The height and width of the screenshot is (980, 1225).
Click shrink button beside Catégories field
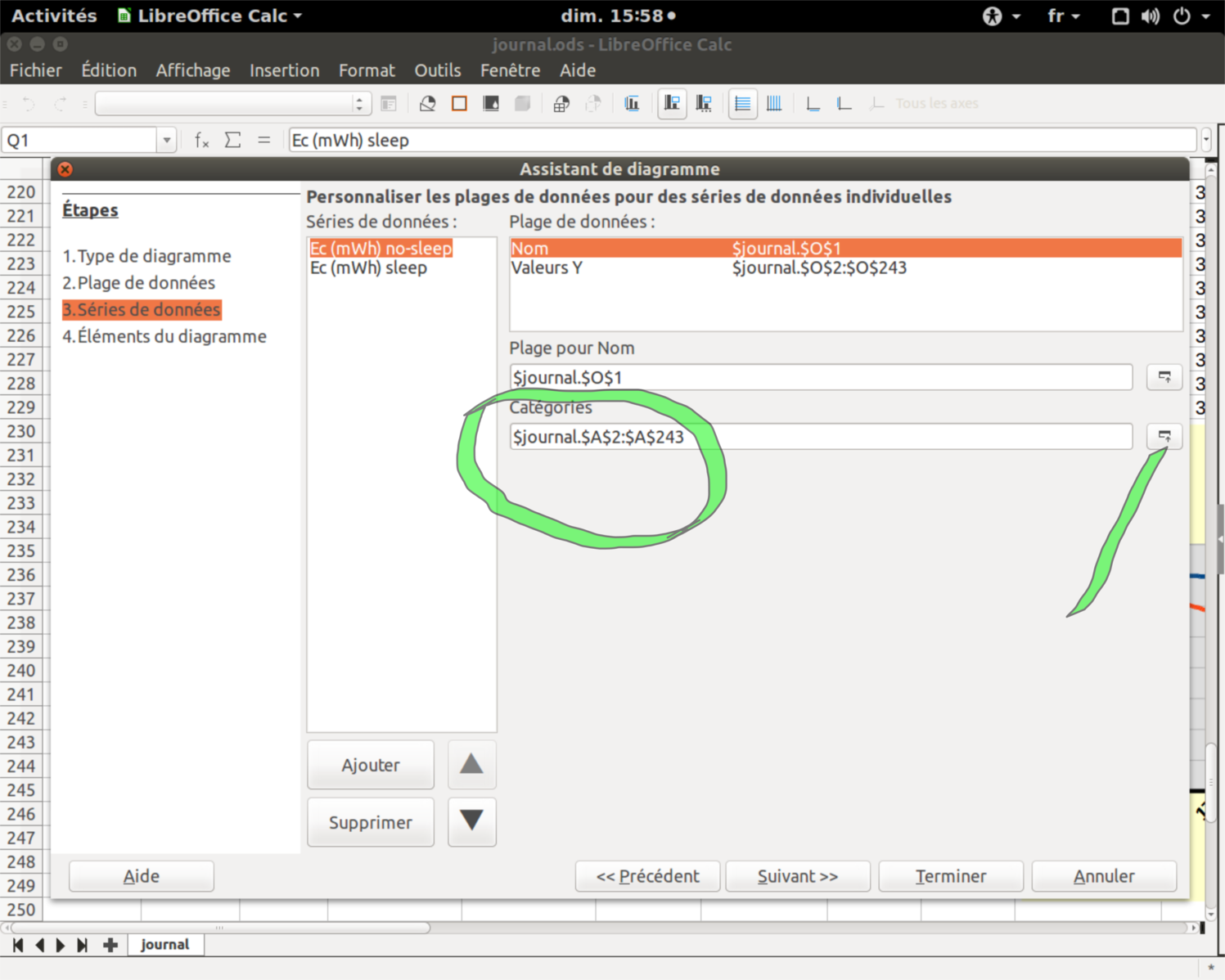tap(1164, 436)
